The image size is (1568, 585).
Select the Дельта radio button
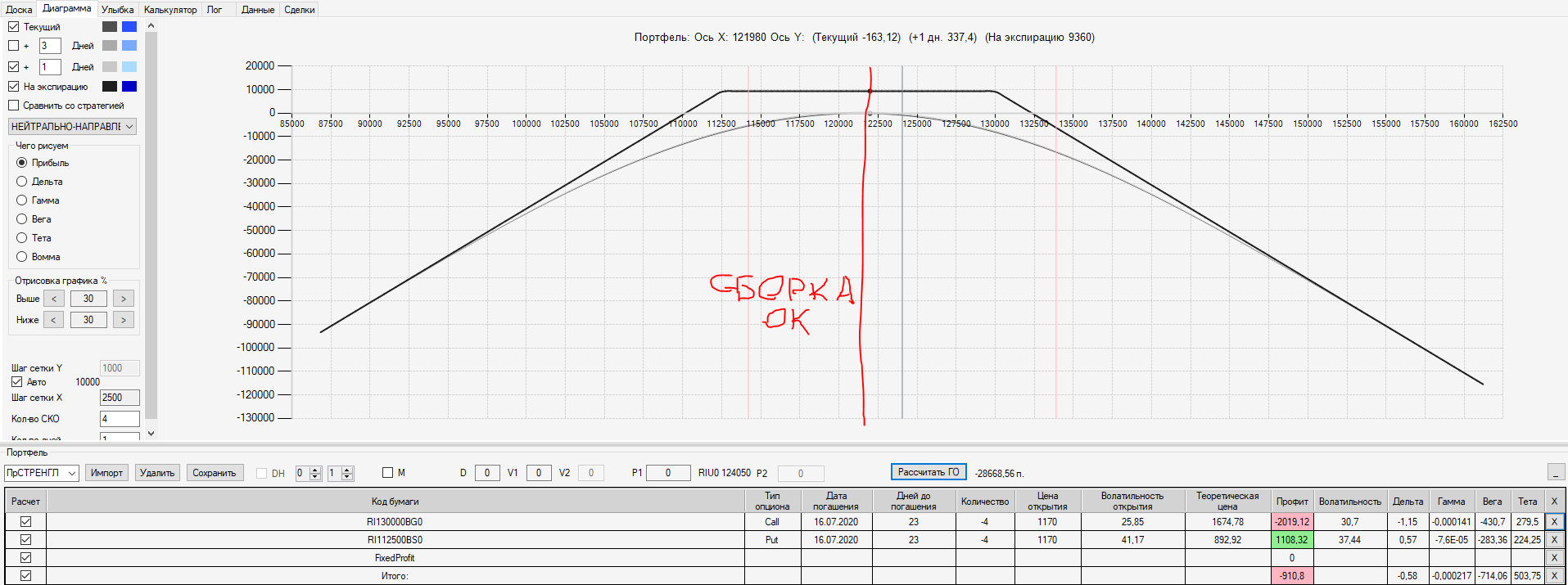(x=22, y=182)
